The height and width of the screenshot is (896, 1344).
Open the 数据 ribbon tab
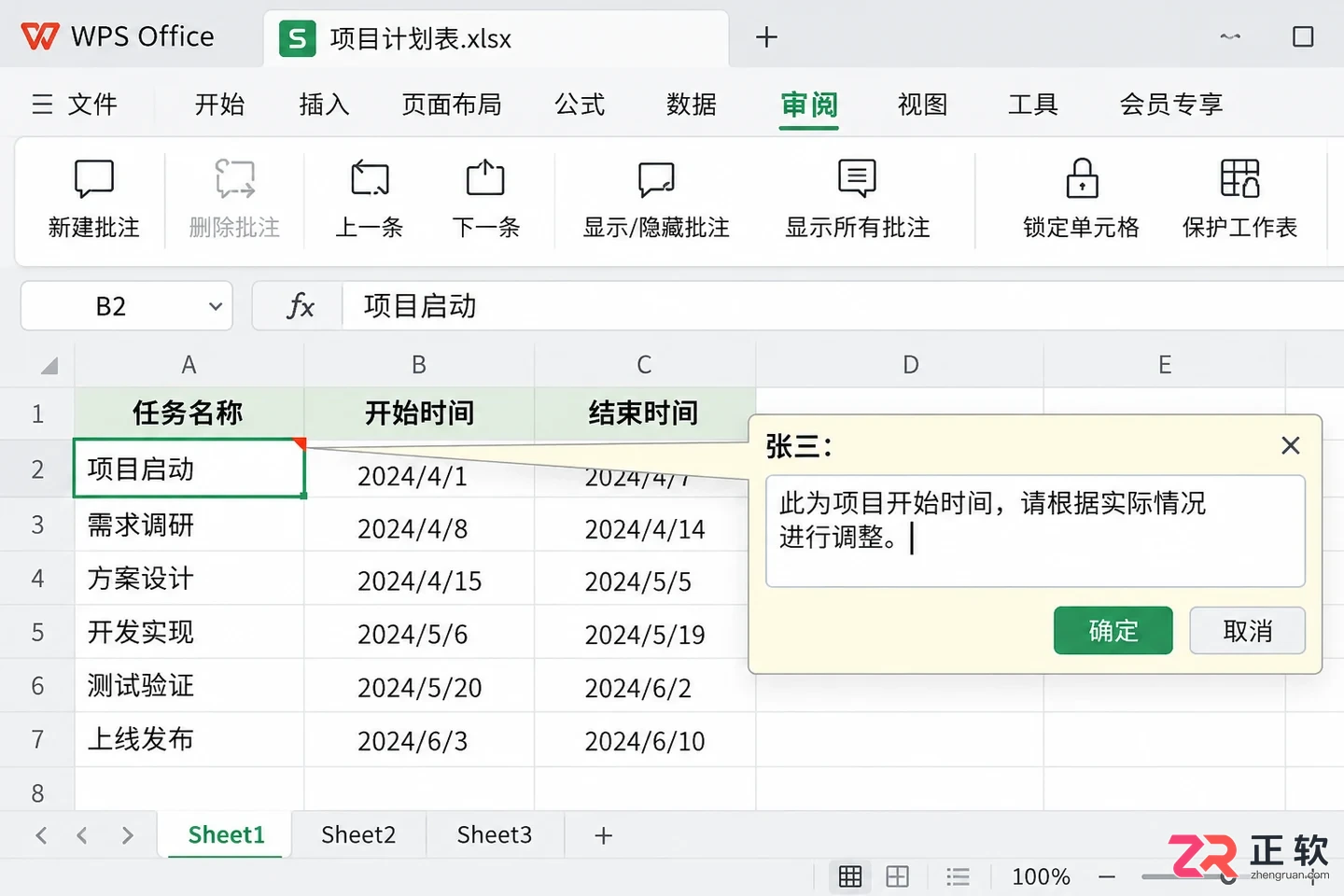692,104
